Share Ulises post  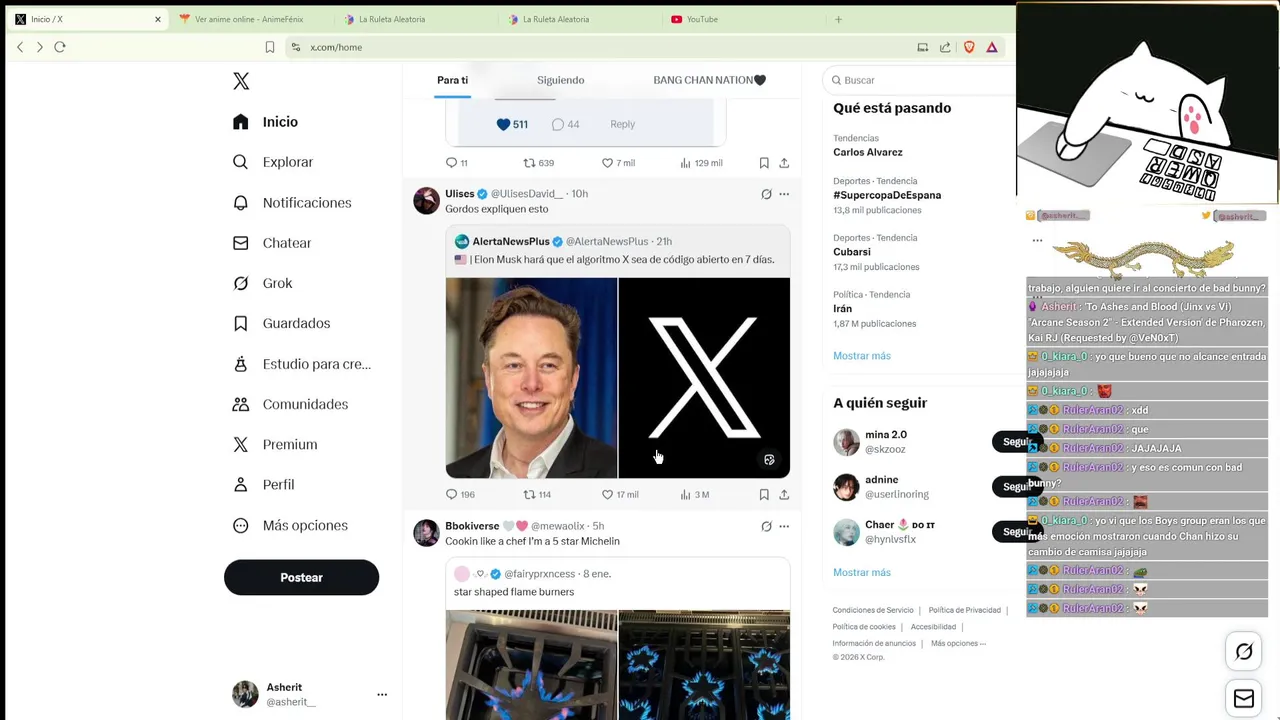(784, 495)
